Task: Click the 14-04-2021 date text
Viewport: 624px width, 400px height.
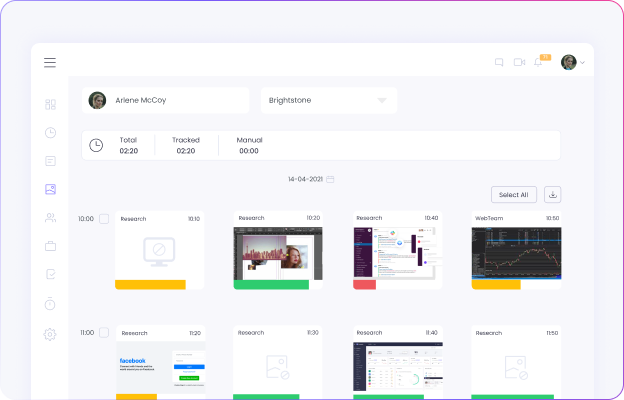Action: (x=305, y=179)
